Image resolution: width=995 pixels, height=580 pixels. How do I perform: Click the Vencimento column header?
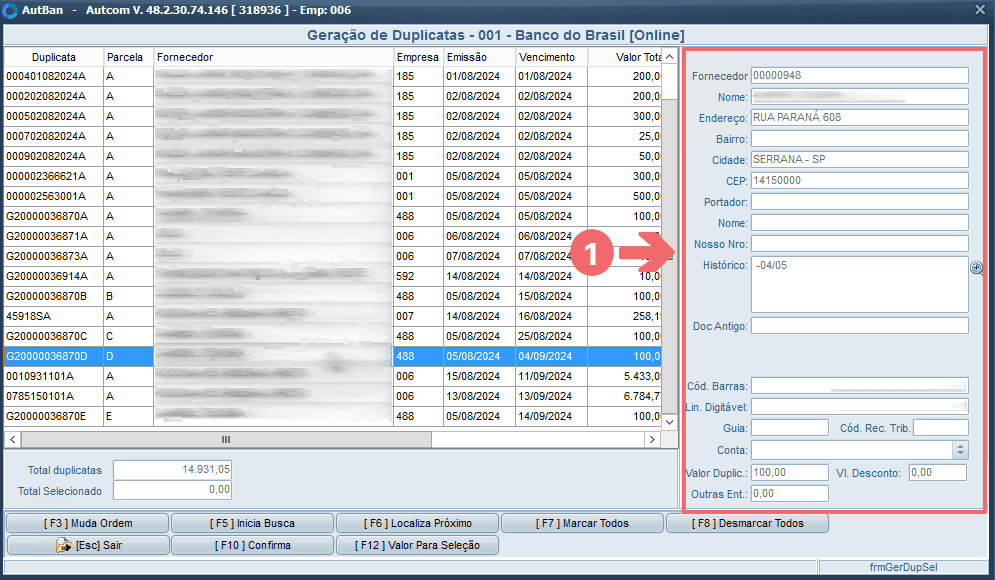pyautogui.click(x=551, y=57)
